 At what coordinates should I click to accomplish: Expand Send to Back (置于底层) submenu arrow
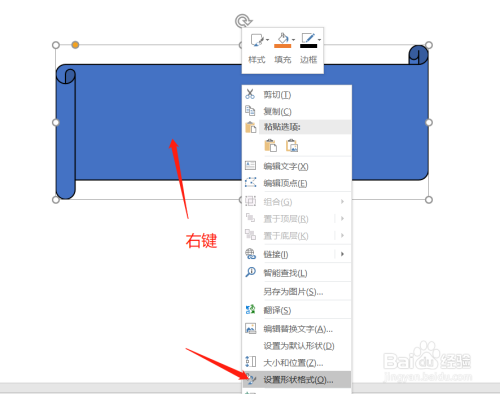pyautogui.click(x=342, y=235)
